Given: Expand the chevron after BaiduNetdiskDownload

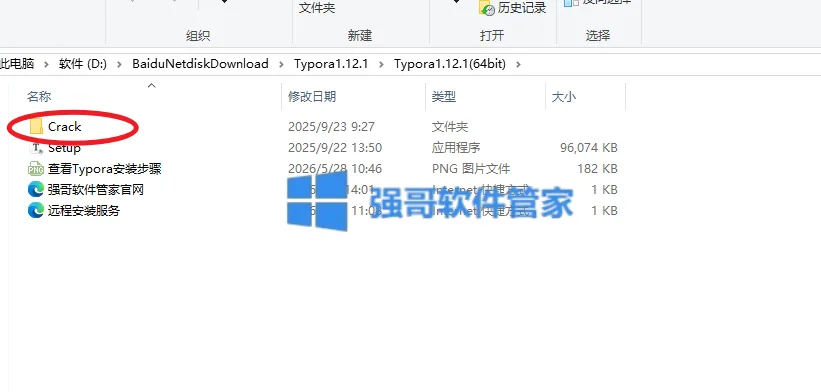Looking at the screenshot, I should pos(281,64).
